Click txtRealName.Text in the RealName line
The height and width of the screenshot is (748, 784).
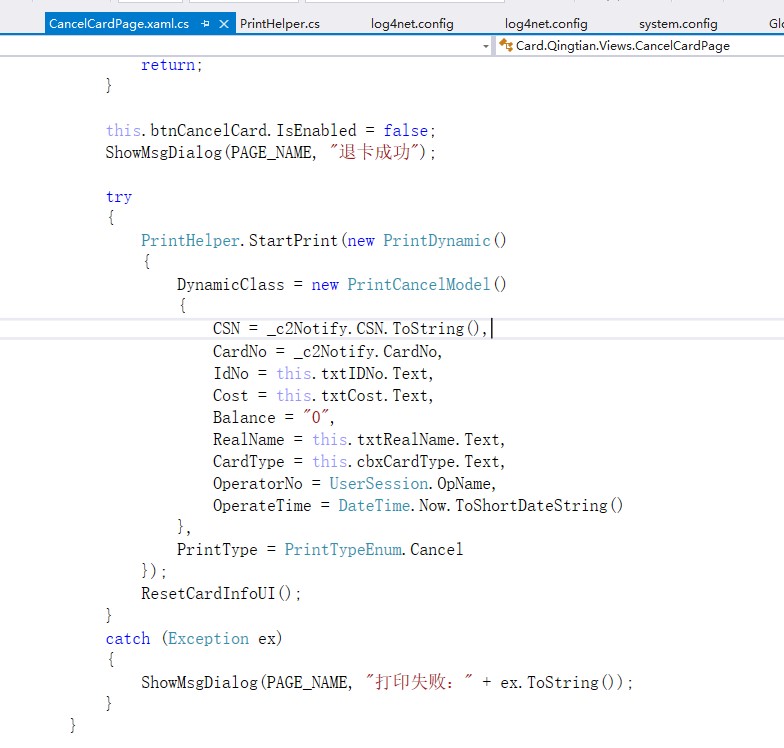(x=428, y=440)
